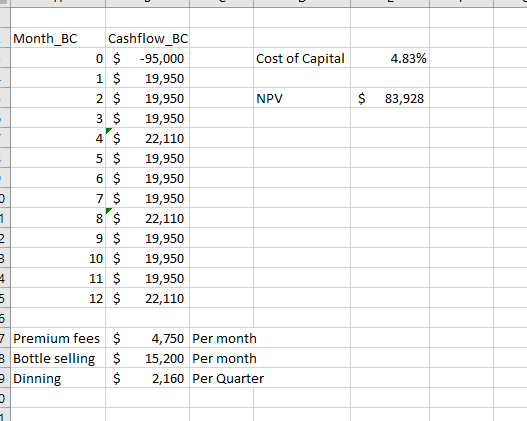Select the cashflow cell for month 1
Image resolution: width=527 pixels, height=421 pixels.
pyautogui.click(x=148, y=78)
